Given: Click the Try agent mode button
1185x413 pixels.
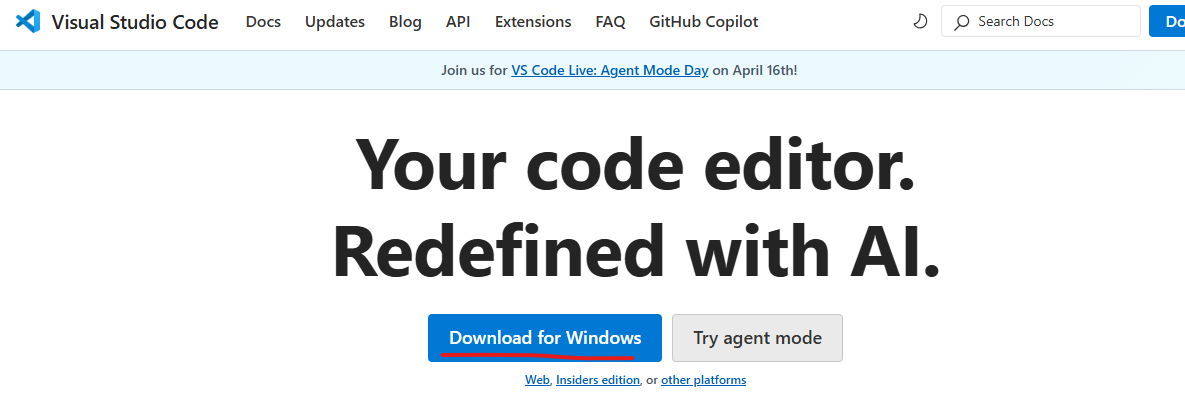Looking at the screenshot, I should (757, 337).
